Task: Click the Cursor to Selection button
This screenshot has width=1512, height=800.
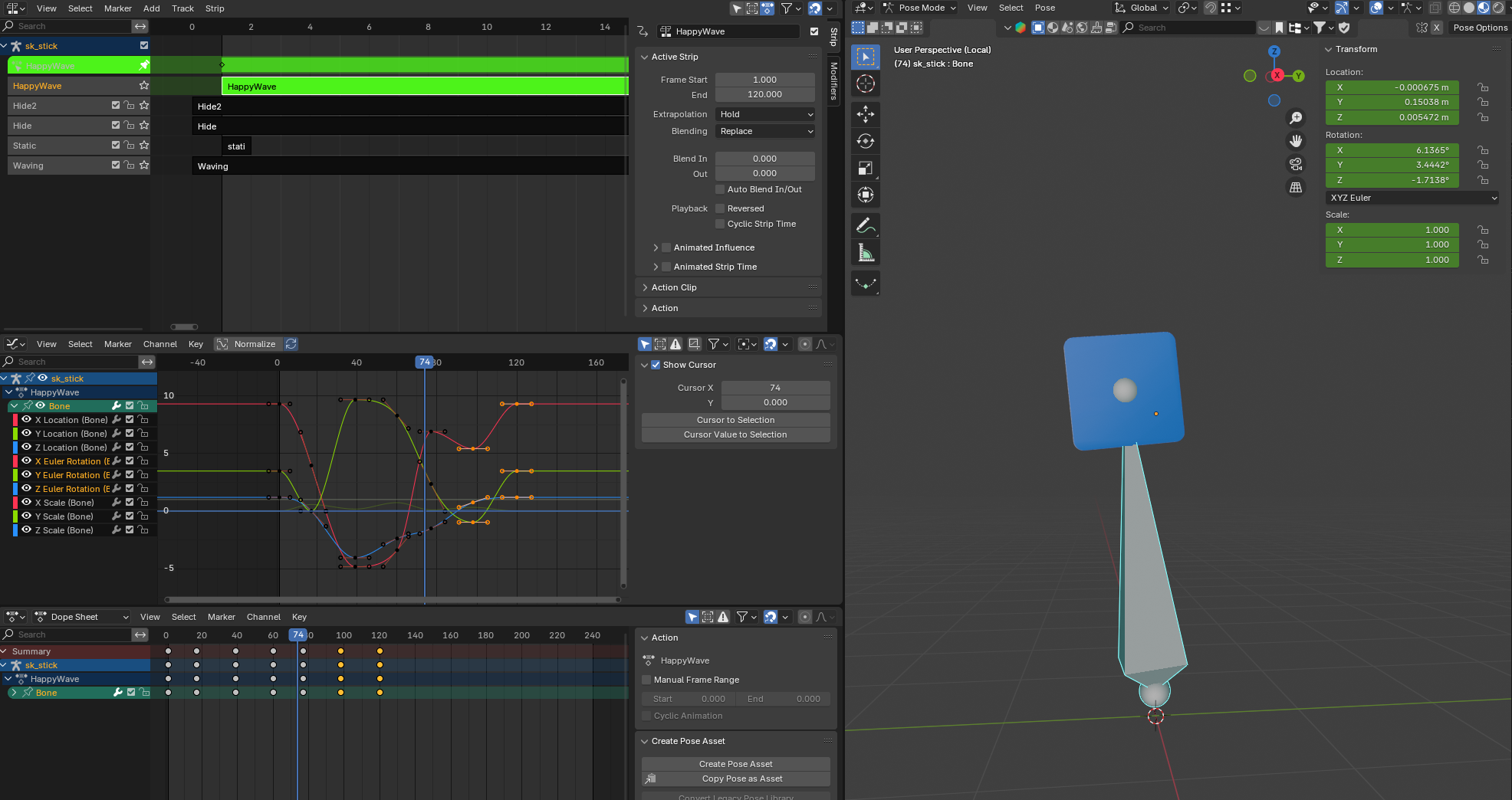Action: [x=735, y=420]
